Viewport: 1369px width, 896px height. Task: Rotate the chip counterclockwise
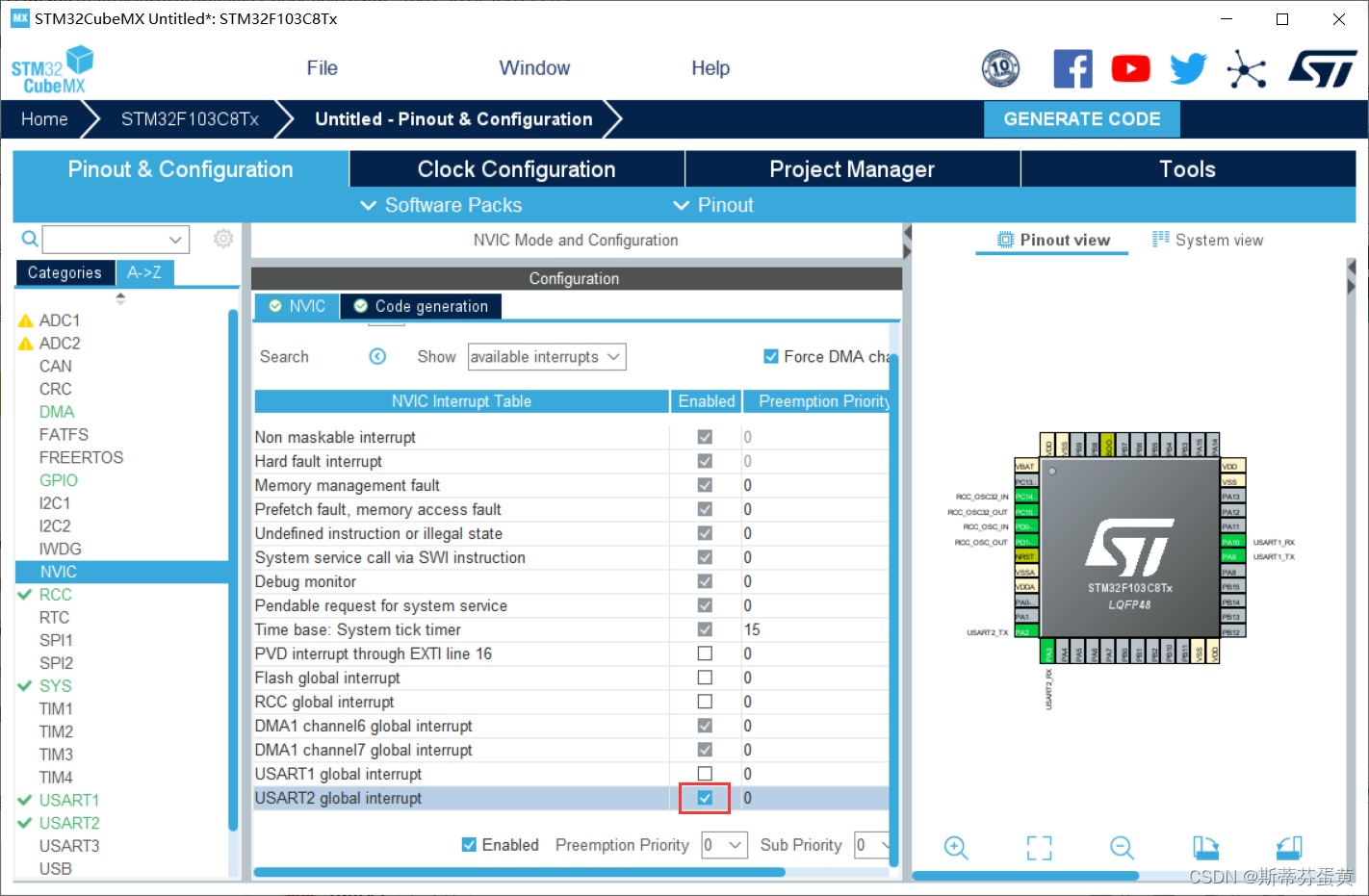click(1289, 847)
